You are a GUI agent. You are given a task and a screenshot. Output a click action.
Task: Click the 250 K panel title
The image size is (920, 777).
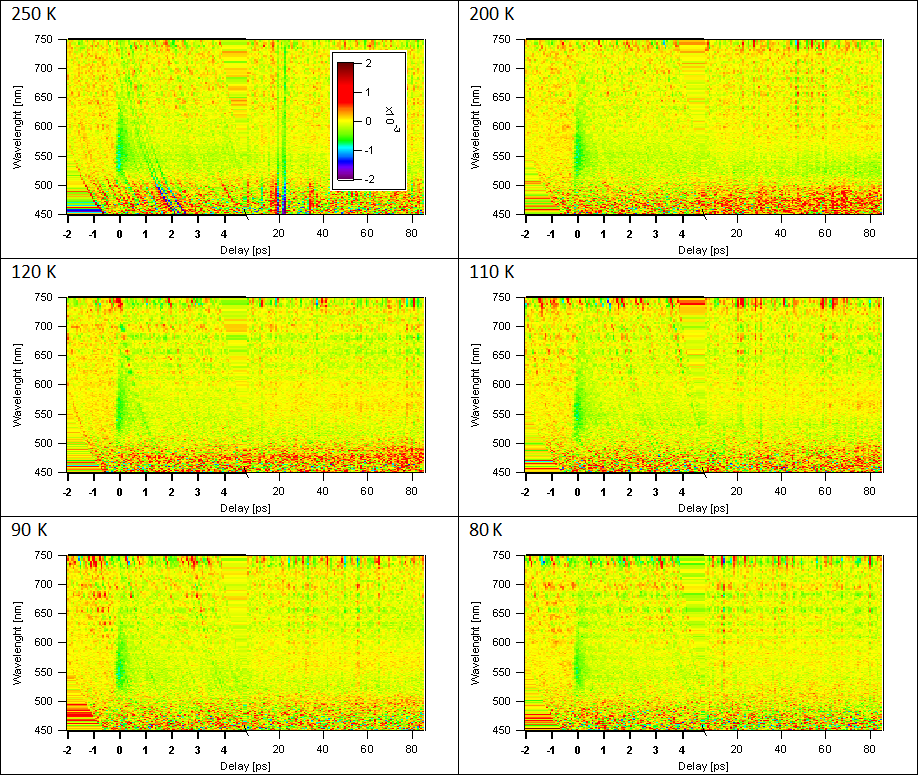pos(31,14)
